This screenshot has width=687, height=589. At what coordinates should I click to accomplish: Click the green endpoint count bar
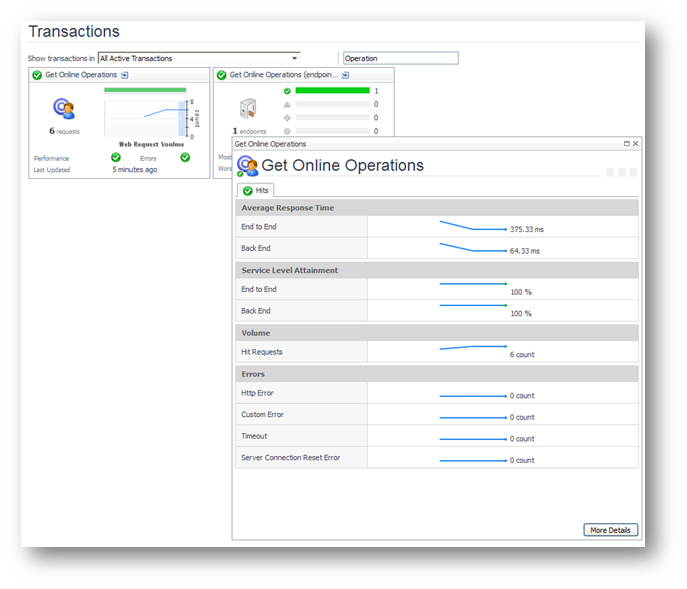(x=332, y=91)
